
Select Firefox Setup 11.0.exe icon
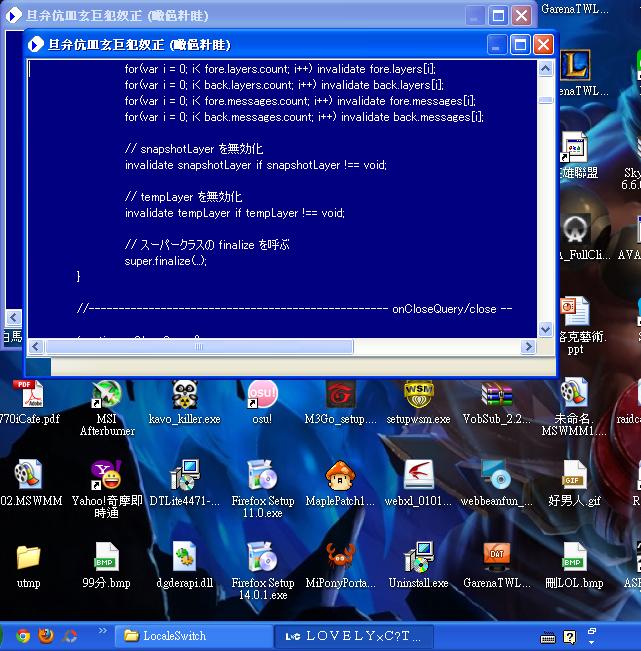pos(262,475)
